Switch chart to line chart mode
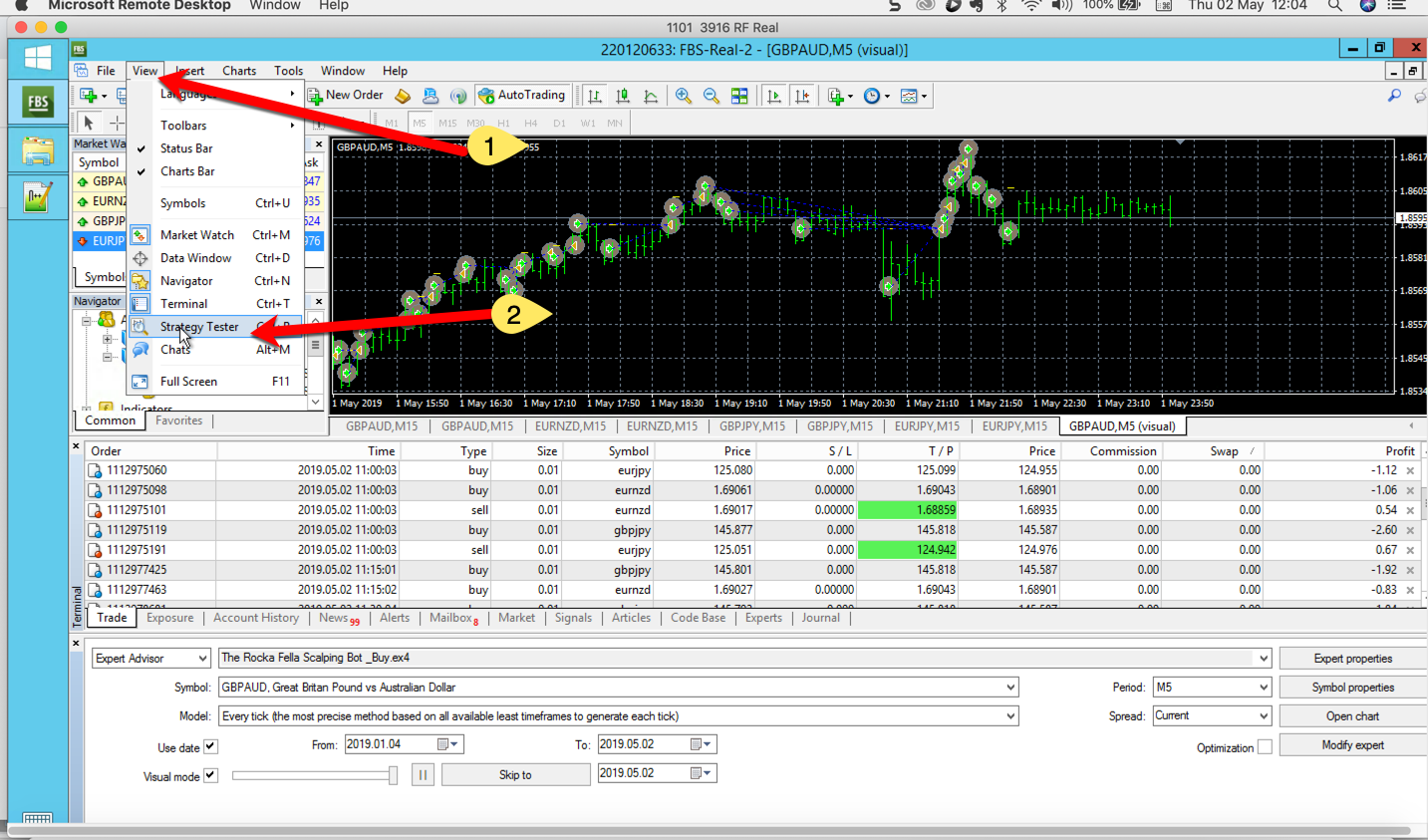 (651, 96)
